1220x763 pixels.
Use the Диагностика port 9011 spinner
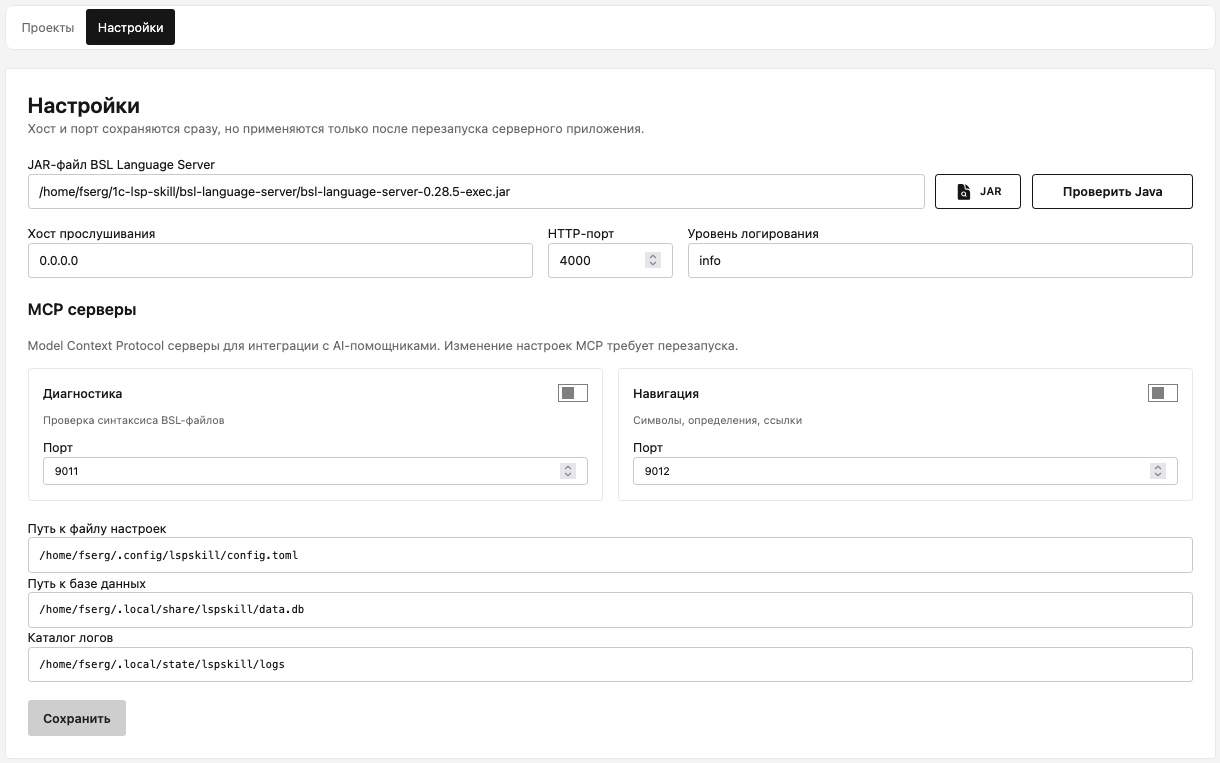568,471
